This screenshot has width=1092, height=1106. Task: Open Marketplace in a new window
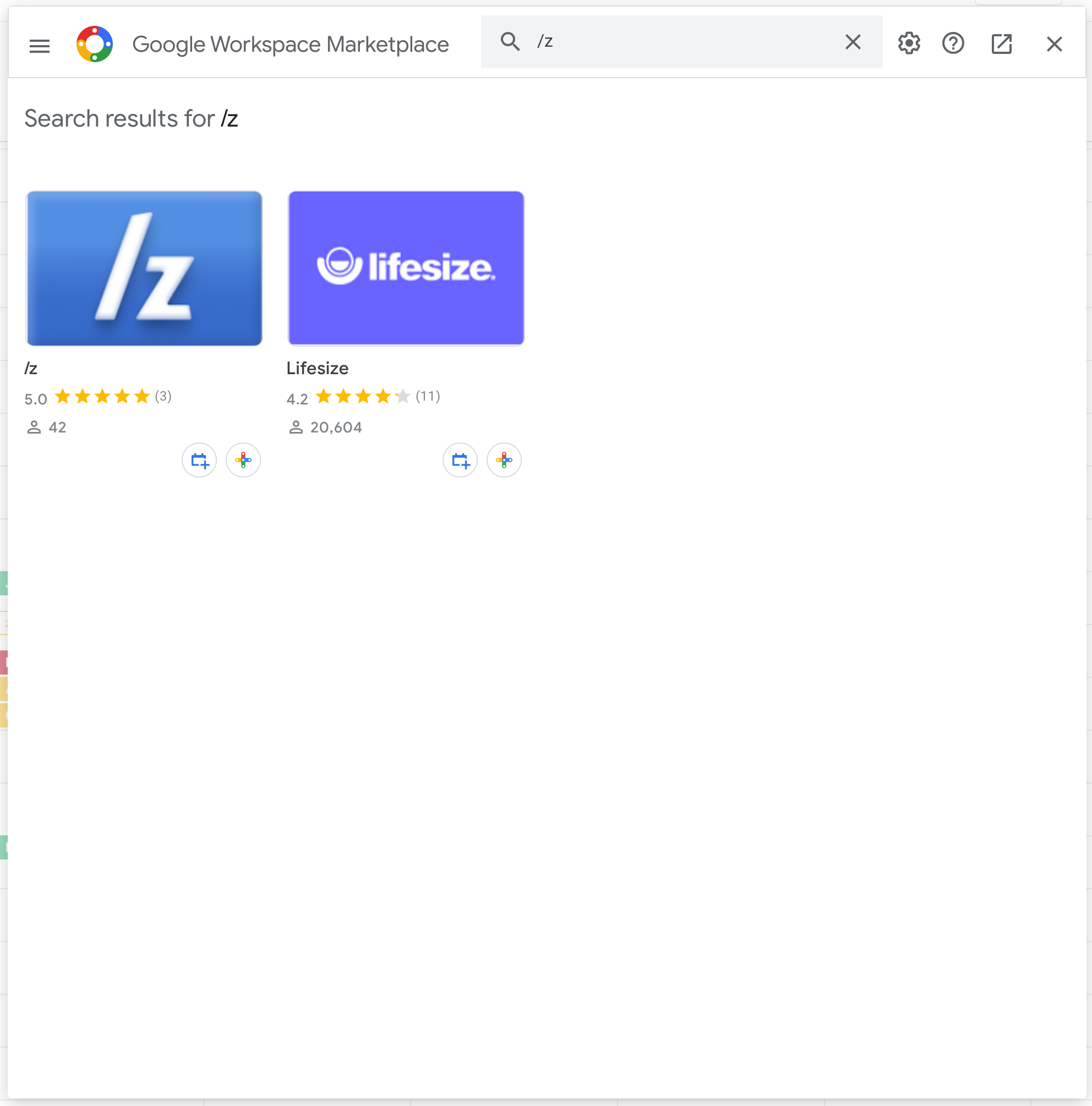click(1002, 43)
